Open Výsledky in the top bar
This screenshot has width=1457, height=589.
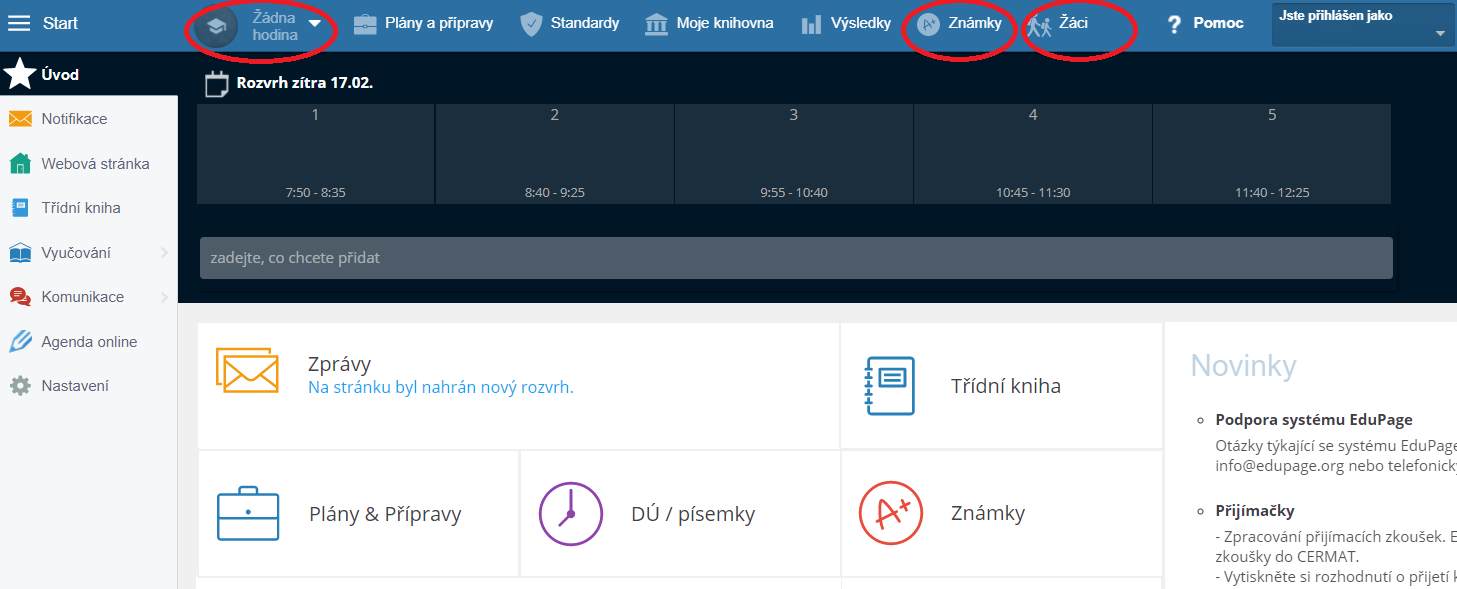click(861, 23)
